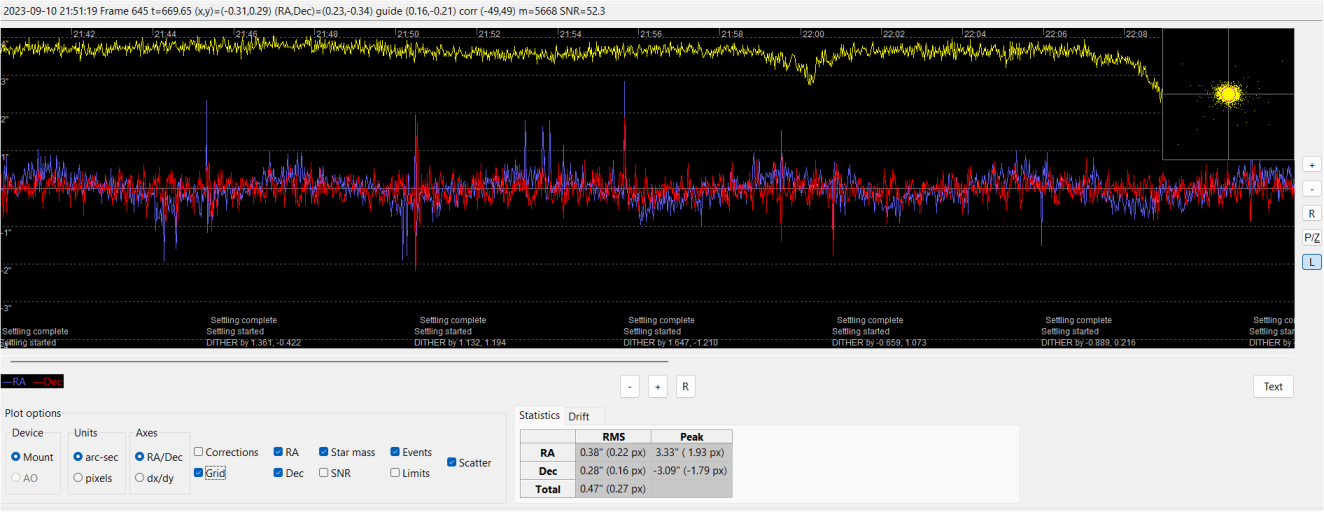Click the Text button

pyautogui.click(x=1273, y=387)
